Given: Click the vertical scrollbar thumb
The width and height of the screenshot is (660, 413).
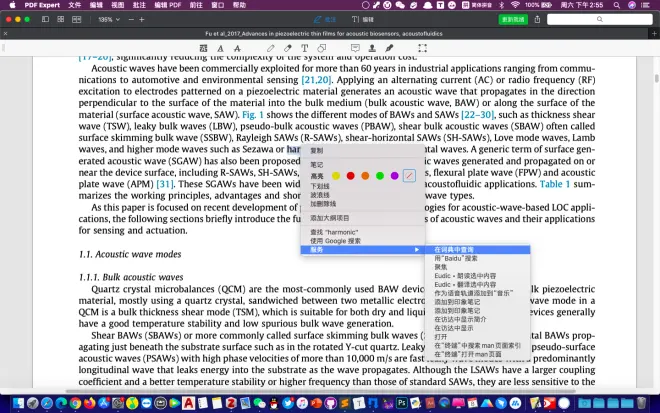Looking at the screenshot, I should tap(657, 78).
